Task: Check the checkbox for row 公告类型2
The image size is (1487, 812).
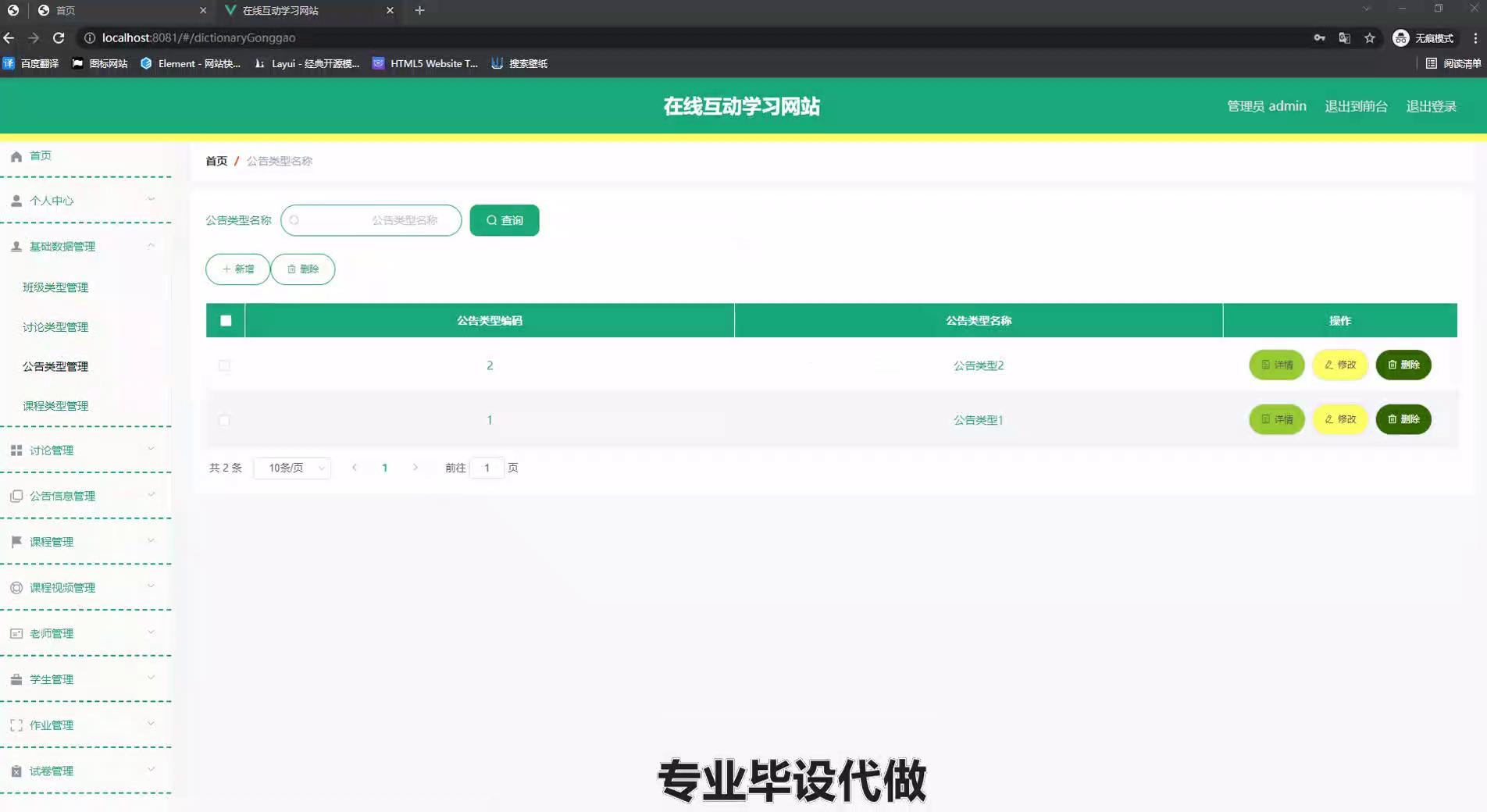Action: (x=224, y=365)
